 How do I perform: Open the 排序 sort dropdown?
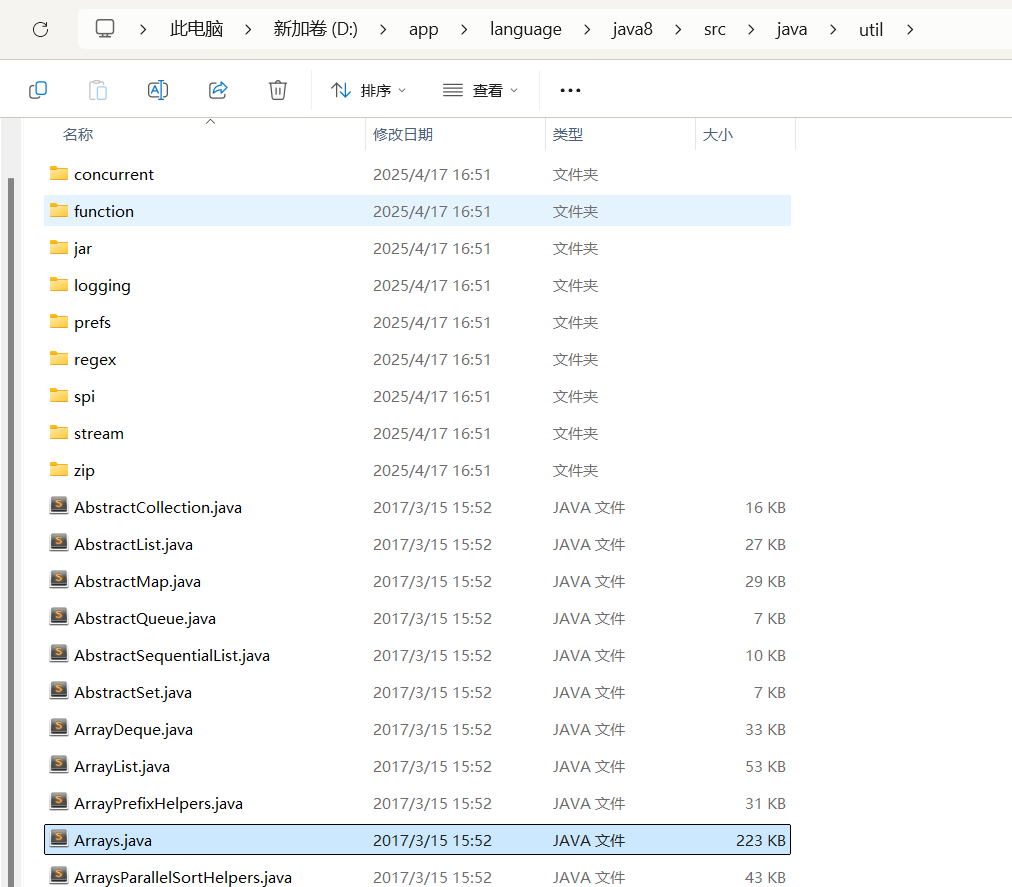[x=369, y=90]
